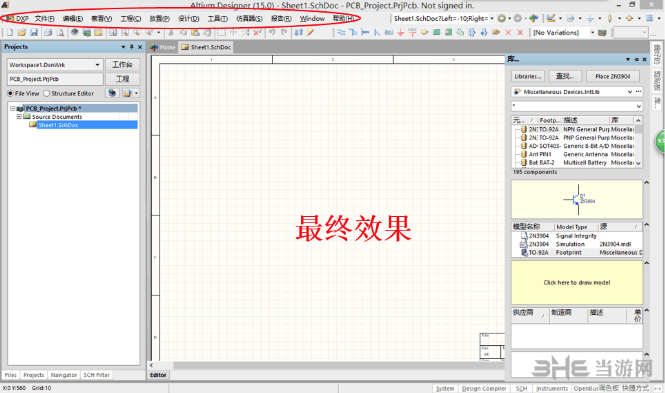665x393 pixels.
Task: Collapse the PCB_Project.PrjPcb tree node
Action: tap(13, 109)
